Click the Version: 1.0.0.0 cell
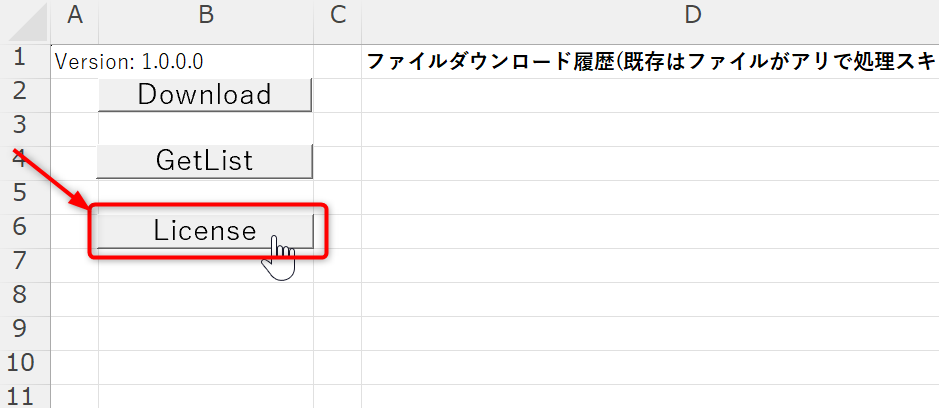Screen dimensions: 939x408 [130, 61]
